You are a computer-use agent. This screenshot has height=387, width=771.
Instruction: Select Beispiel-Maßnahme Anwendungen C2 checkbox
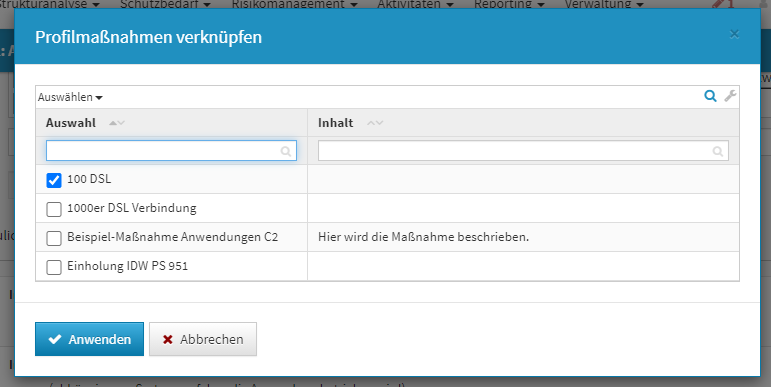click(x=54, y=238)
